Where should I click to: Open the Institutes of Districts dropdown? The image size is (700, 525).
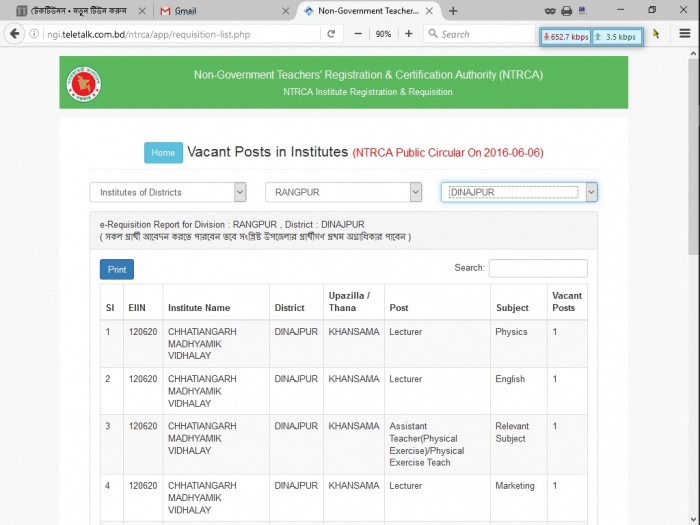point(168,192)
